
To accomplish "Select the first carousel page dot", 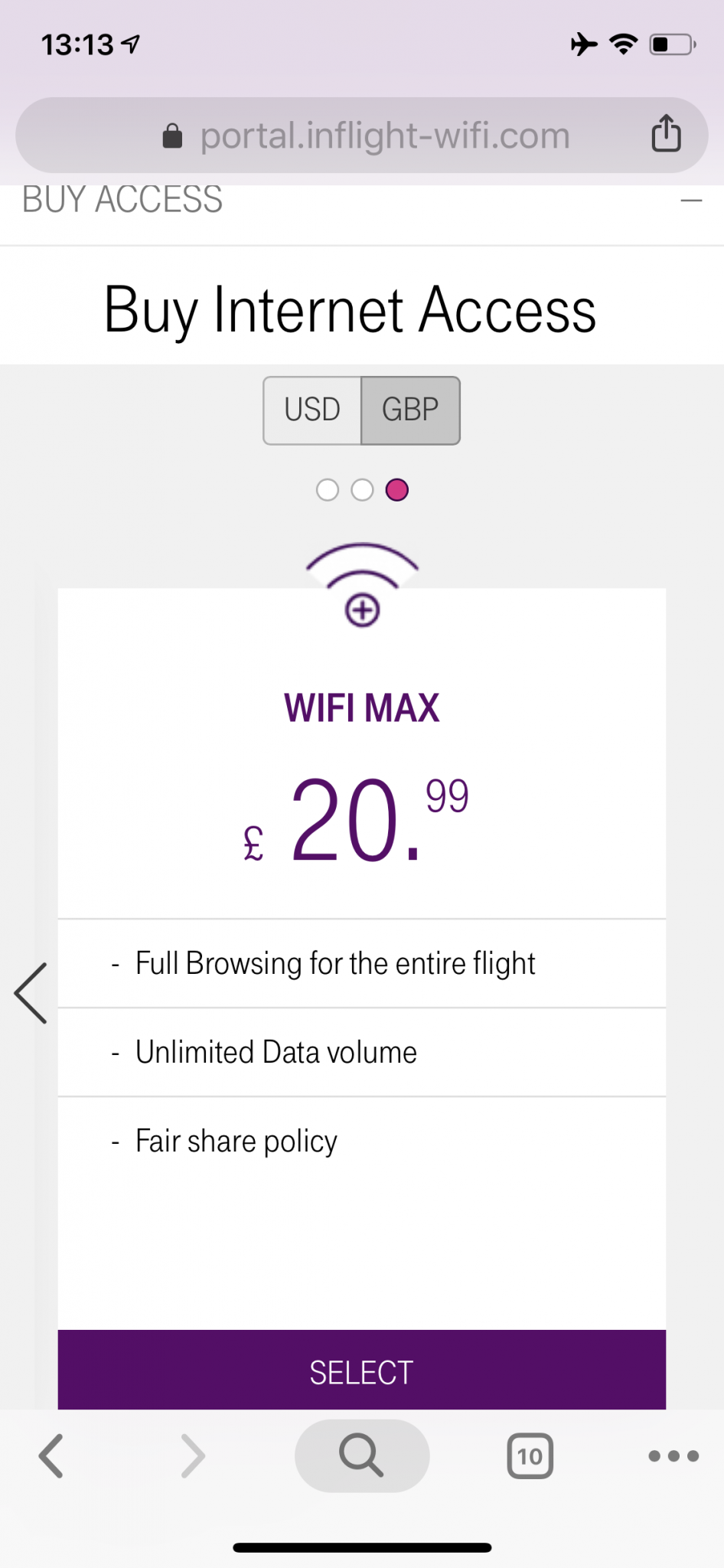I will click(328, 490).
